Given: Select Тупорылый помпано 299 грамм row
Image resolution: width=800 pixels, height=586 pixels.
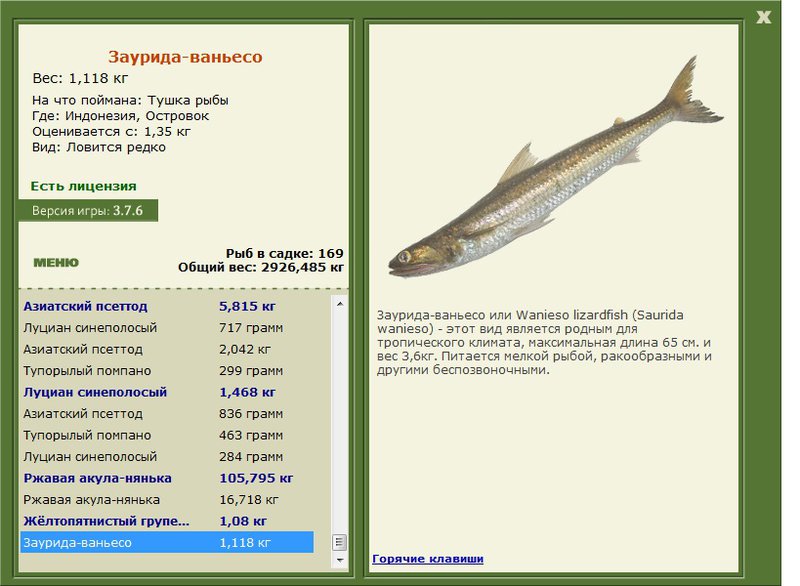Looking at the screenshot, I should point(167,371).
